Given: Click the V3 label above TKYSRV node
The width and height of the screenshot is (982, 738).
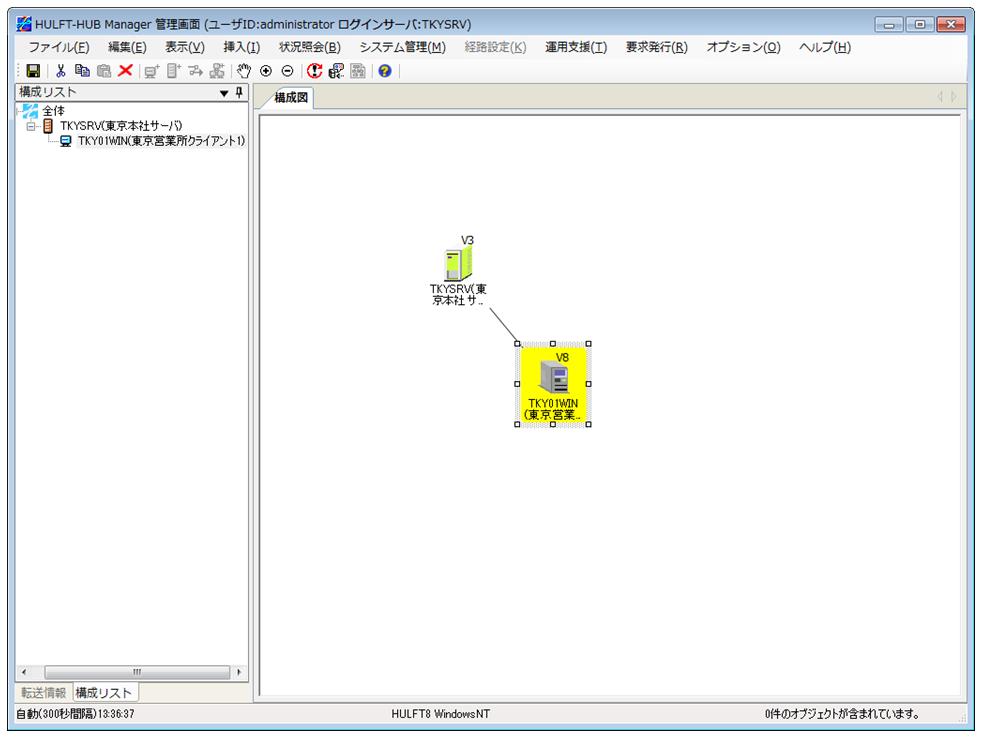Looking at the screenshot, I should [x=467, y=241].
